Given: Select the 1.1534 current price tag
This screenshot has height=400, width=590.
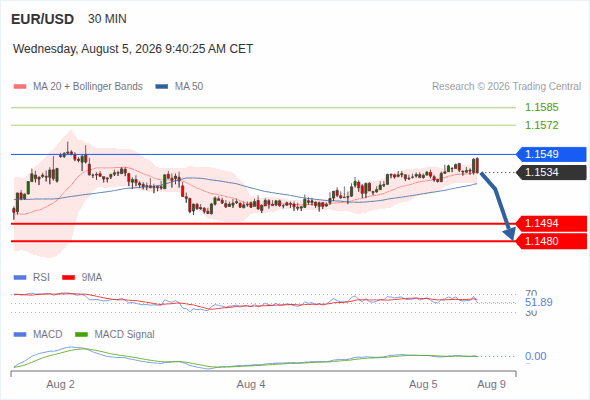Looking at the screenshot, I should [x=552, y=172].
